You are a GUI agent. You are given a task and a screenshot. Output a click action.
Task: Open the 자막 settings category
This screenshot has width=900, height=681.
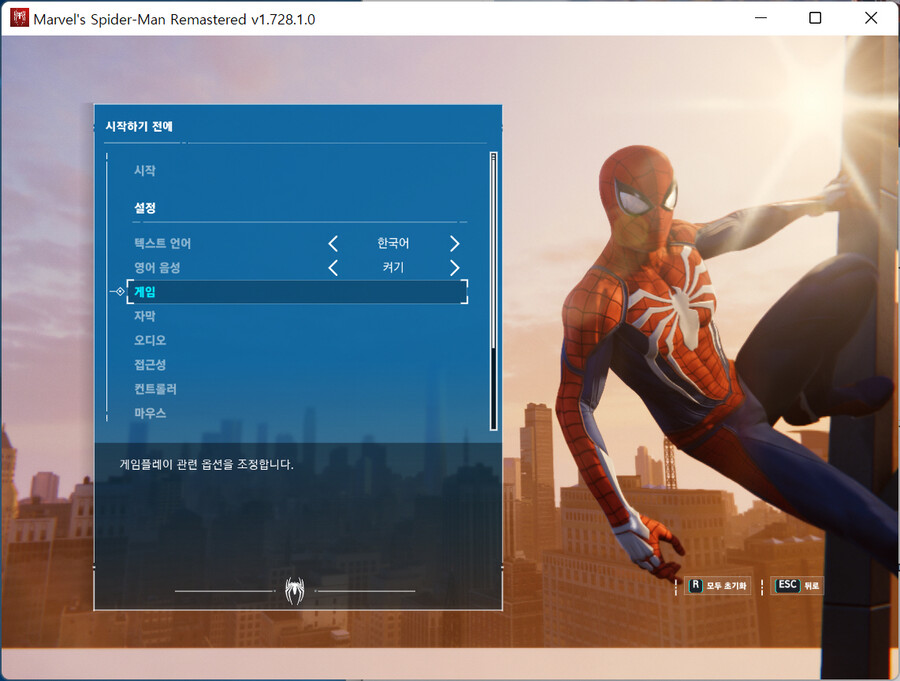click(x=145, y=316)
